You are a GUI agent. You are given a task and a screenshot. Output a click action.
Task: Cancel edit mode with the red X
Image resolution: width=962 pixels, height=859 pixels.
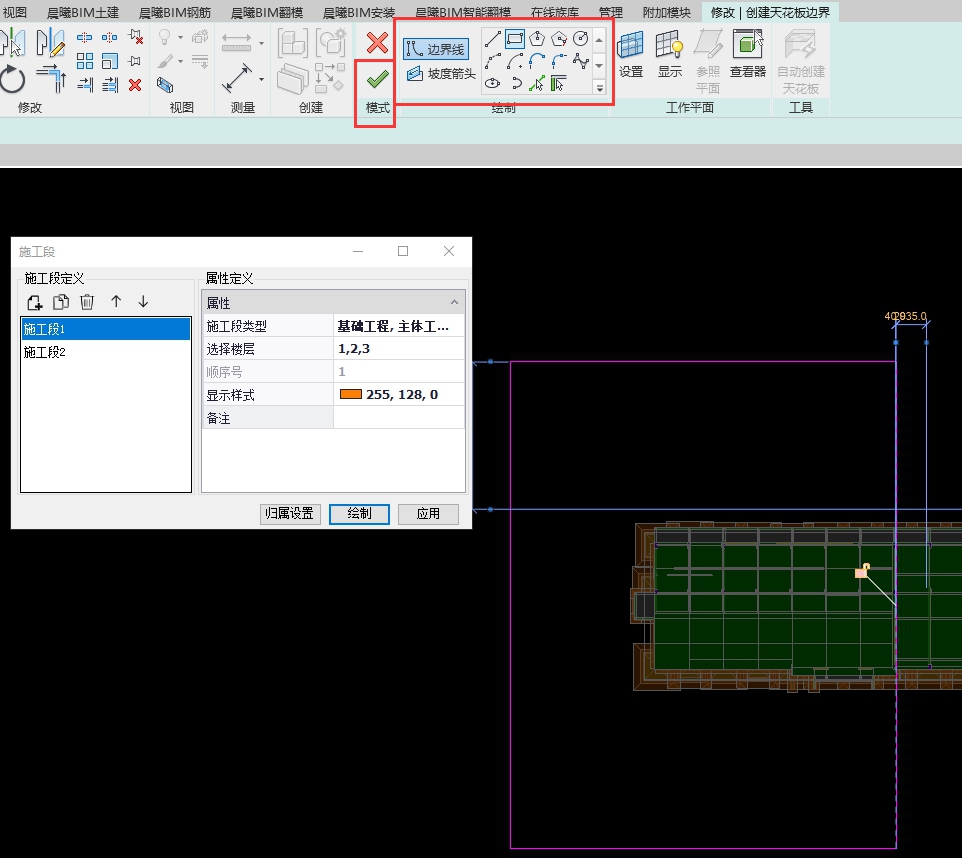coord(377,43)
